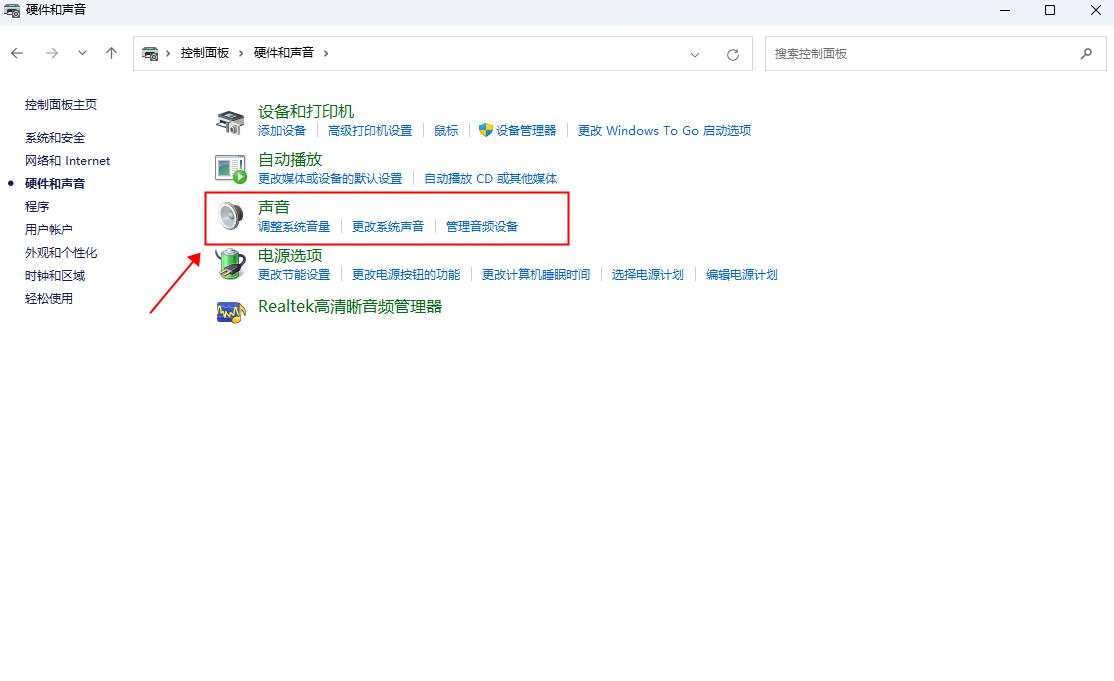Viewport: 1114px width, 681px height.
Task: Click the chevron after 控制面板 breadcrumb
Action: (242, 52)
